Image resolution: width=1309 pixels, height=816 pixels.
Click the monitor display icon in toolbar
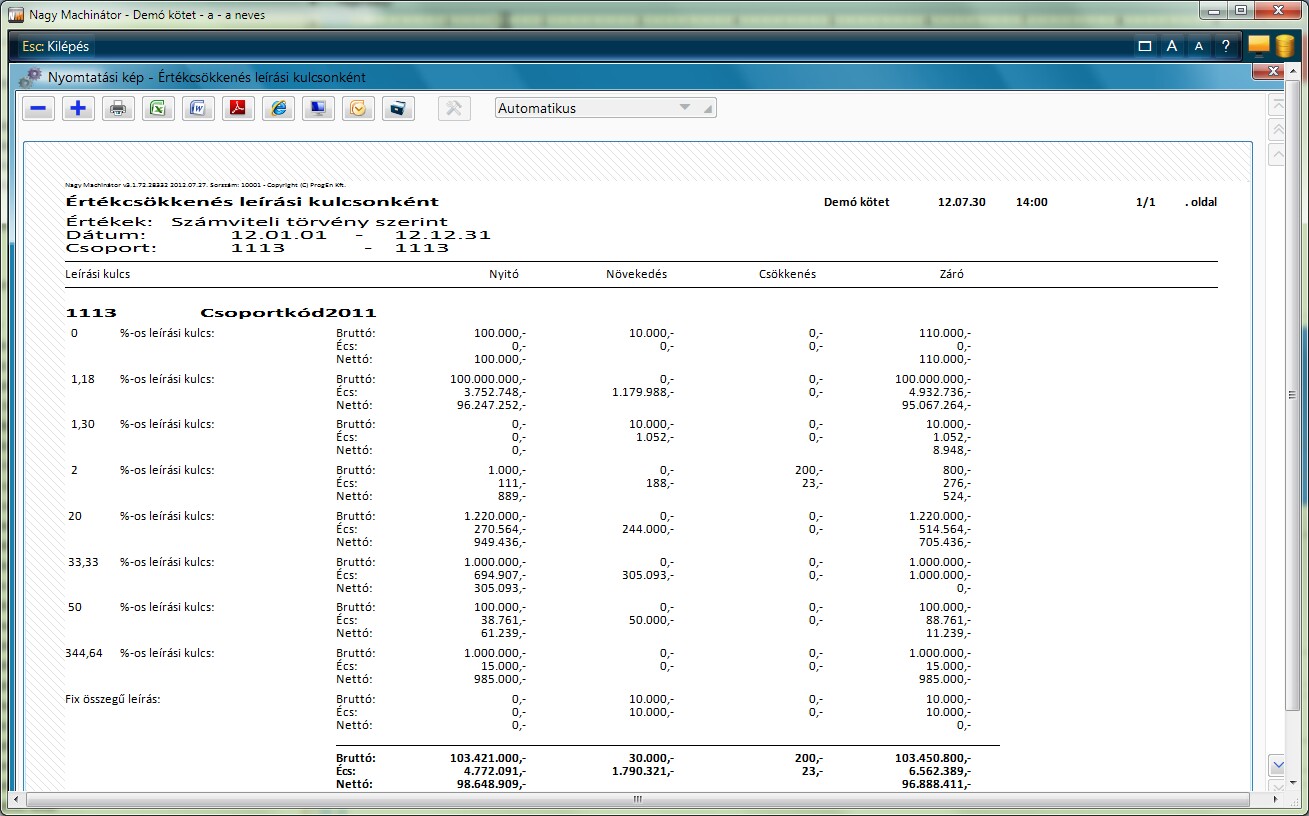point(318,109)
